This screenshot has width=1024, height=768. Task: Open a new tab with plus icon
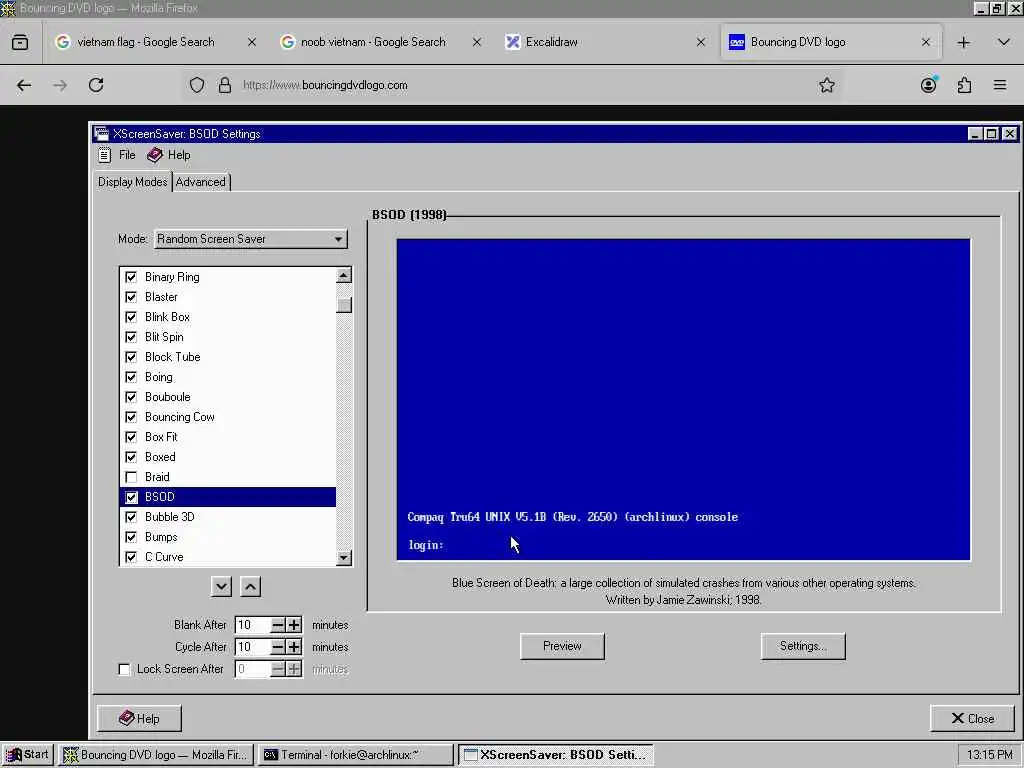point(963,42)
